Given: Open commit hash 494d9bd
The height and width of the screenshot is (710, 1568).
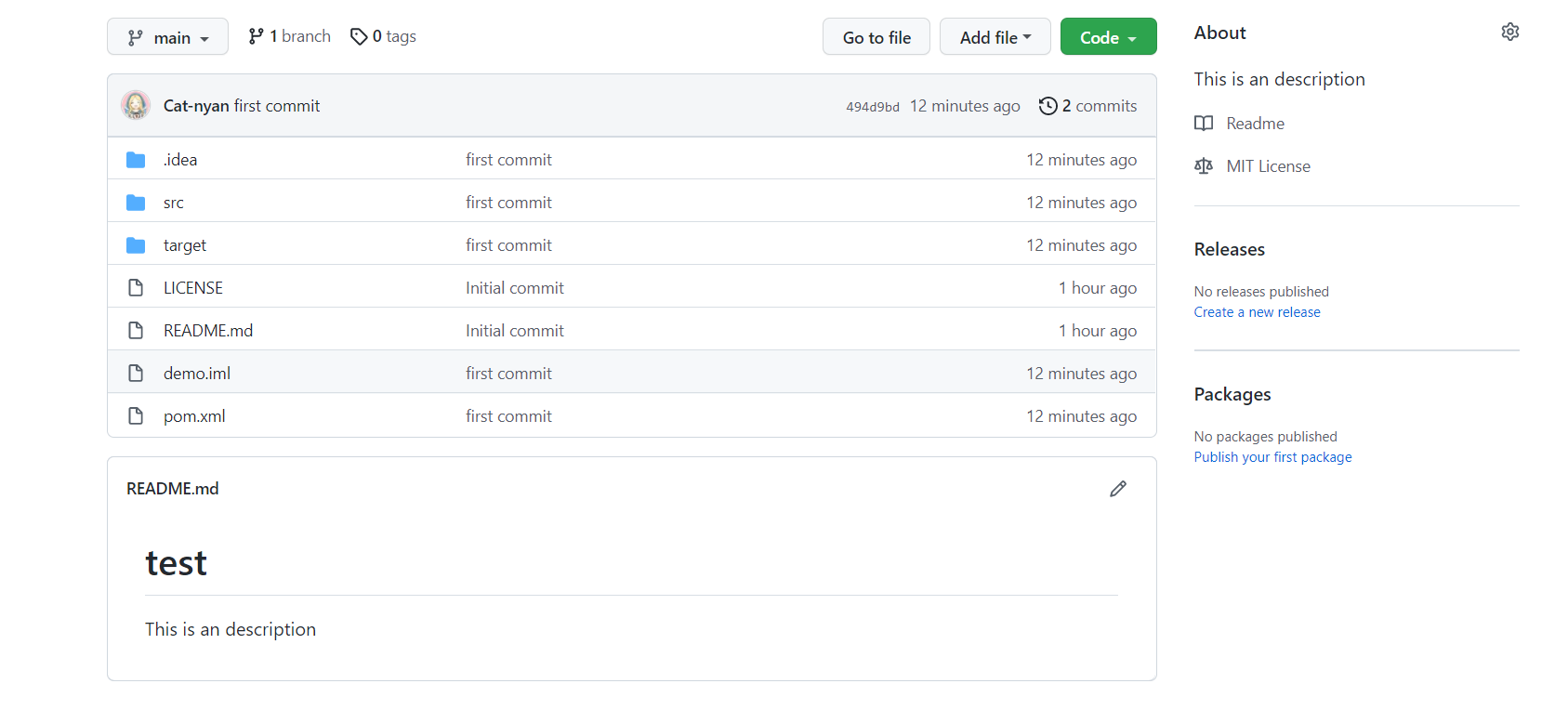Looking at the screenshot, I should 872,107.
